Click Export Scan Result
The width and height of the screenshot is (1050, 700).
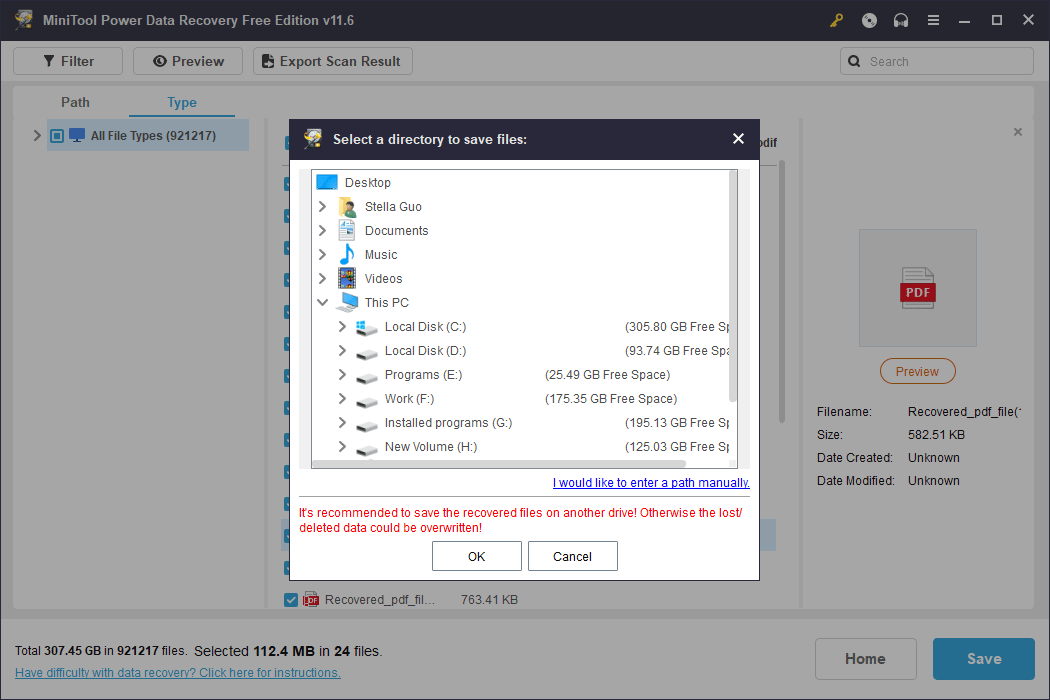point(333,61)
